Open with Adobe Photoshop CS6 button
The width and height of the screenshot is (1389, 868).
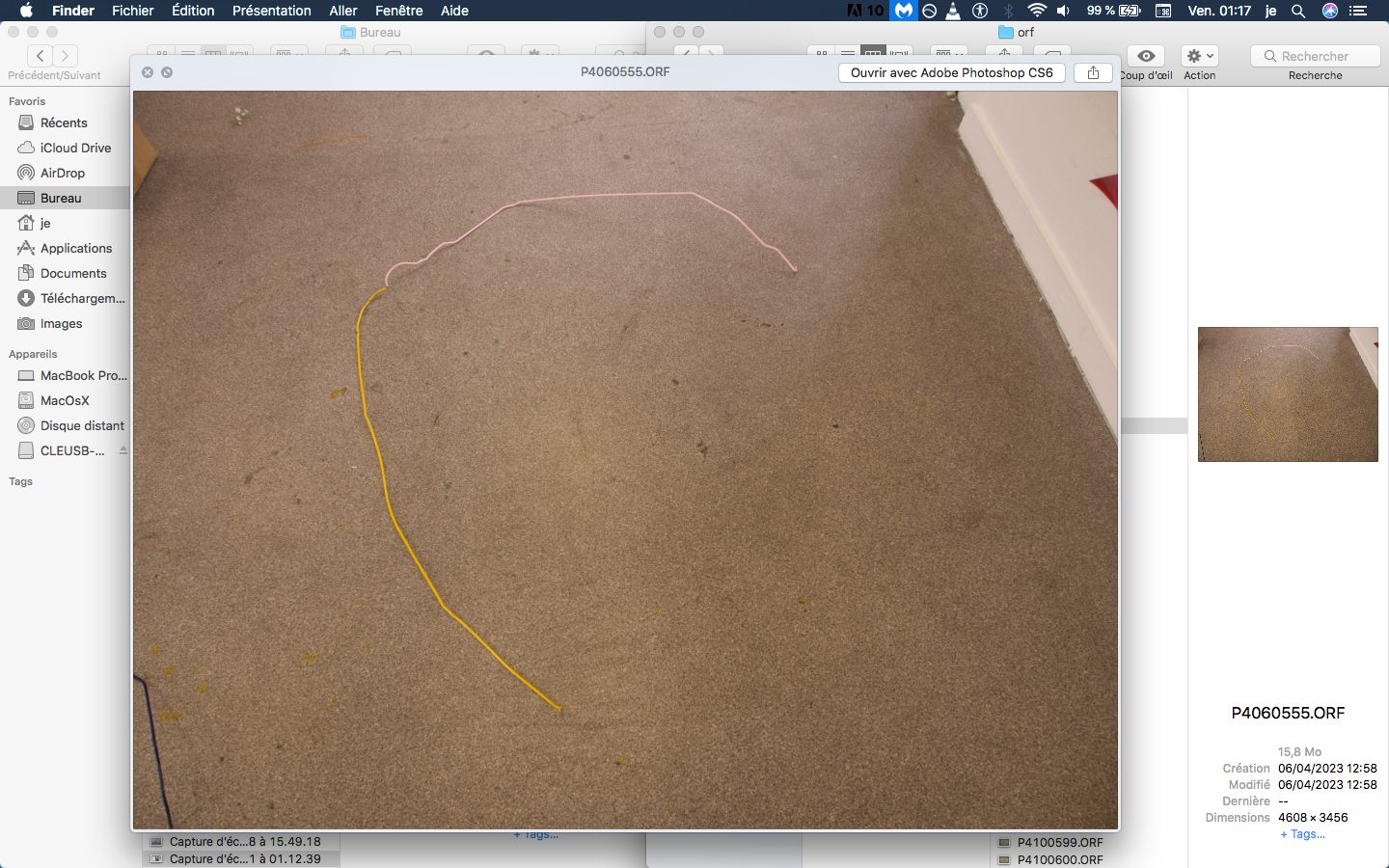951,72
